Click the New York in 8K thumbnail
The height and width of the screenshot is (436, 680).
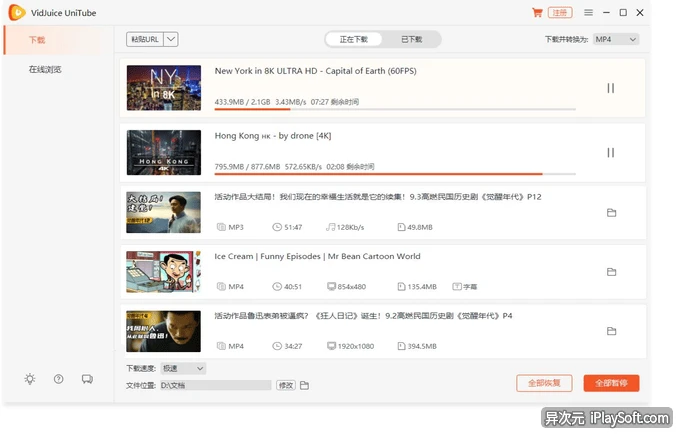pyautogui.click(x=164, y=88)
